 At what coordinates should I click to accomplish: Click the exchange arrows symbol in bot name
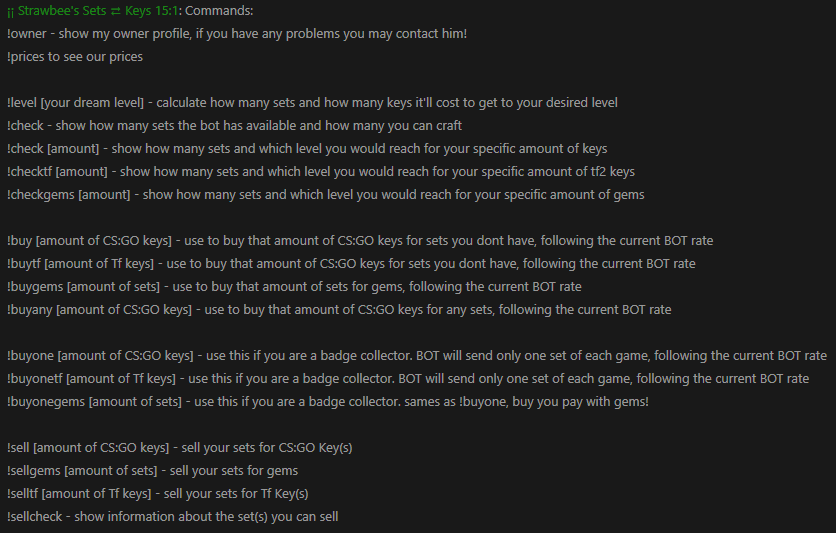(x=114, y=11)
